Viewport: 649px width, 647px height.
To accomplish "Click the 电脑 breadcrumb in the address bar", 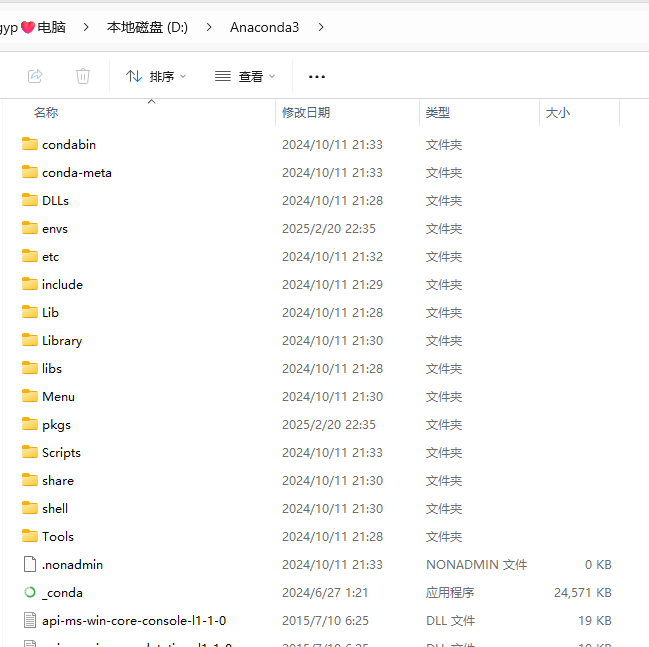I will (51, 27).
